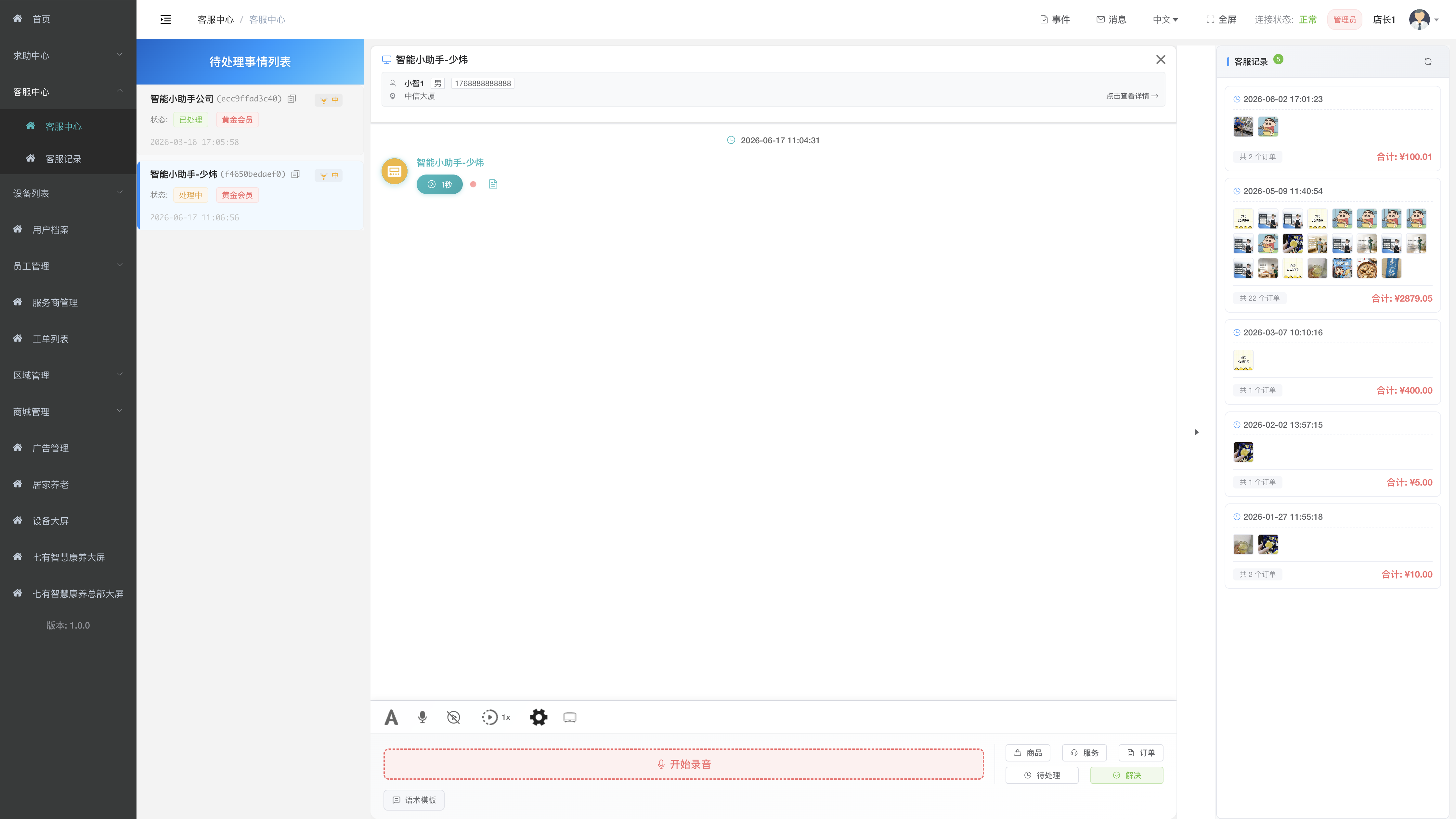The image size is (1456, 819).
Task: Toggle the disabled camera icon in toolbar
Action: (x=453, y=717)
